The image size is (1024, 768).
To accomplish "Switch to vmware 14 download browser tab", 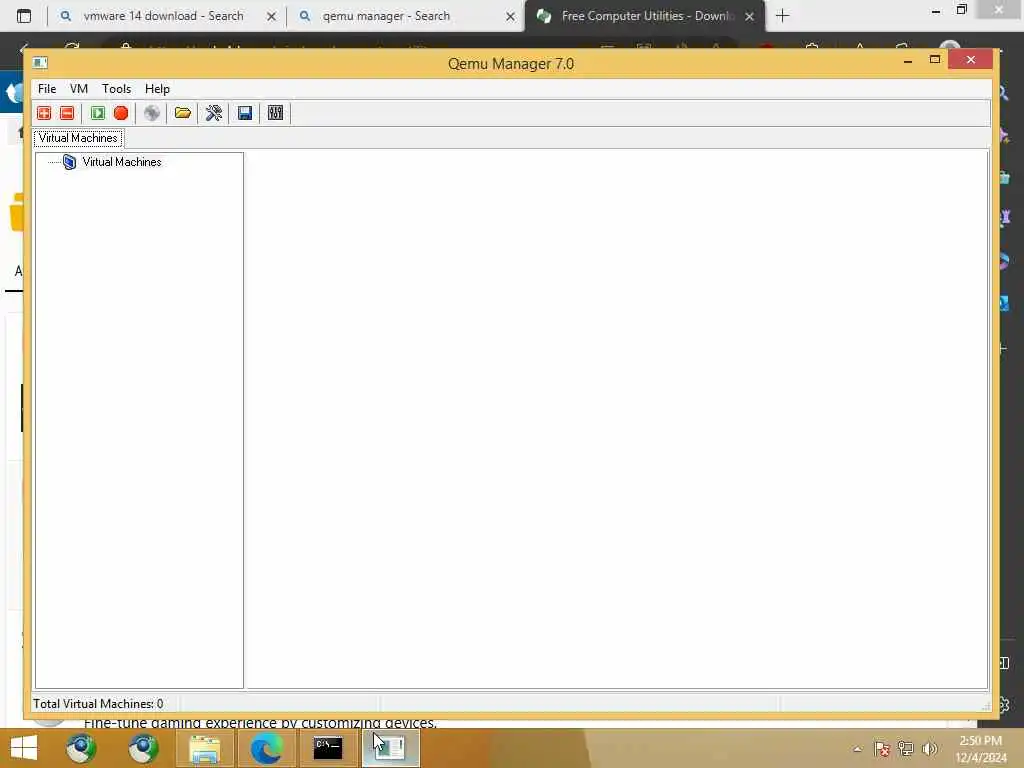I will pyautogui.click(x=163, y=16).
